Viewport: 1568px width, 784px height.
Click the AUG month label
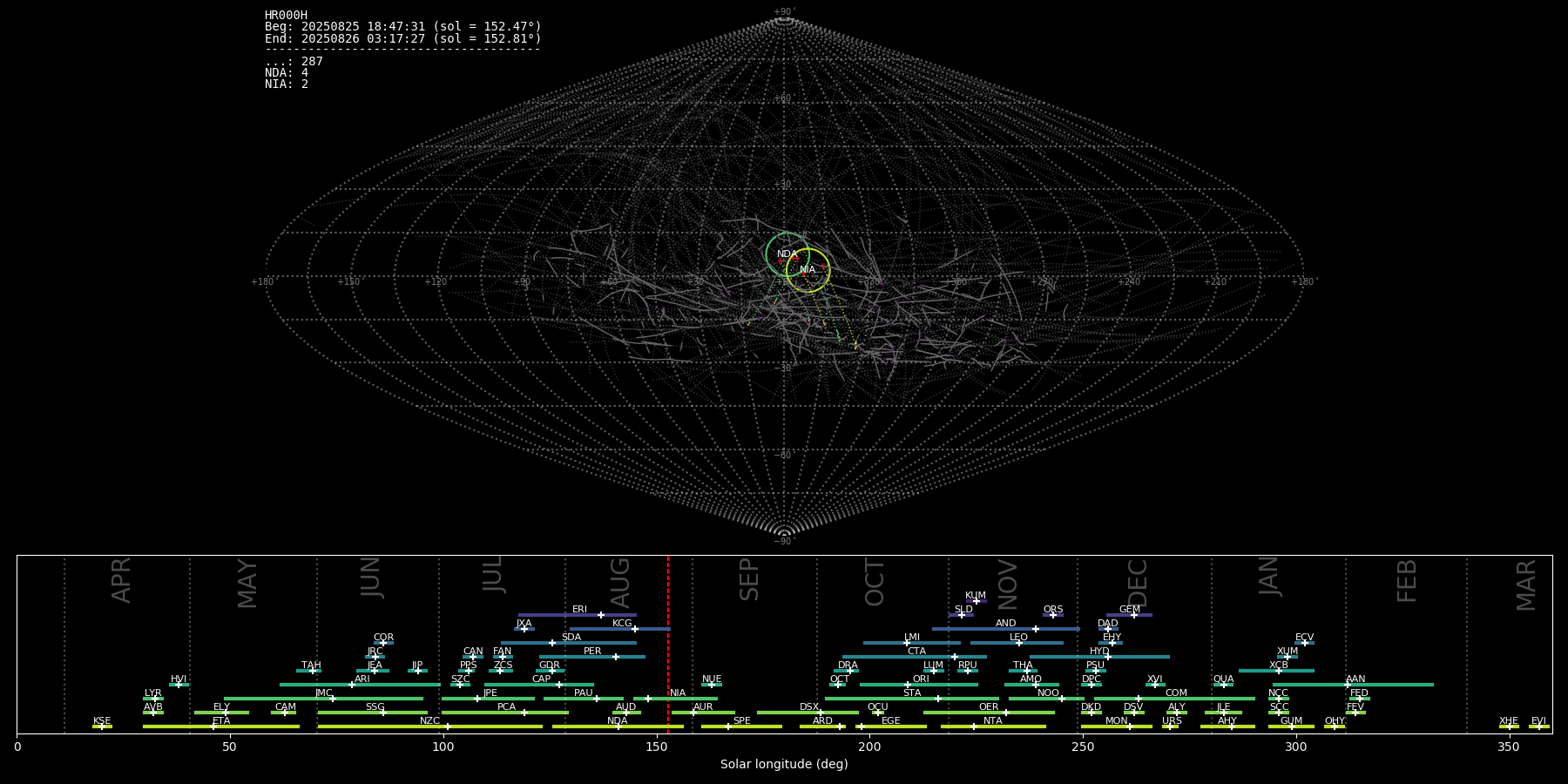click(x=620, y=583)
